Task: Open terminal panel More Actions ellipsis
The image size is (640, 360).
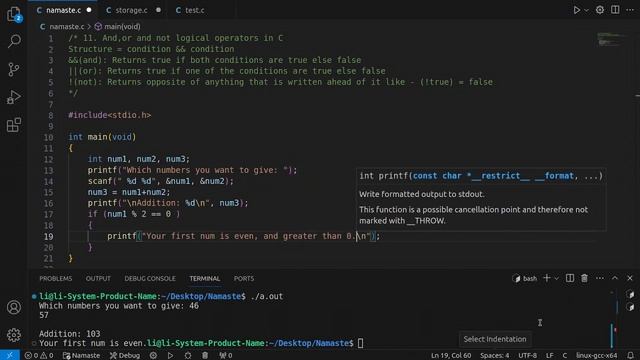Action: click(600, 278)
